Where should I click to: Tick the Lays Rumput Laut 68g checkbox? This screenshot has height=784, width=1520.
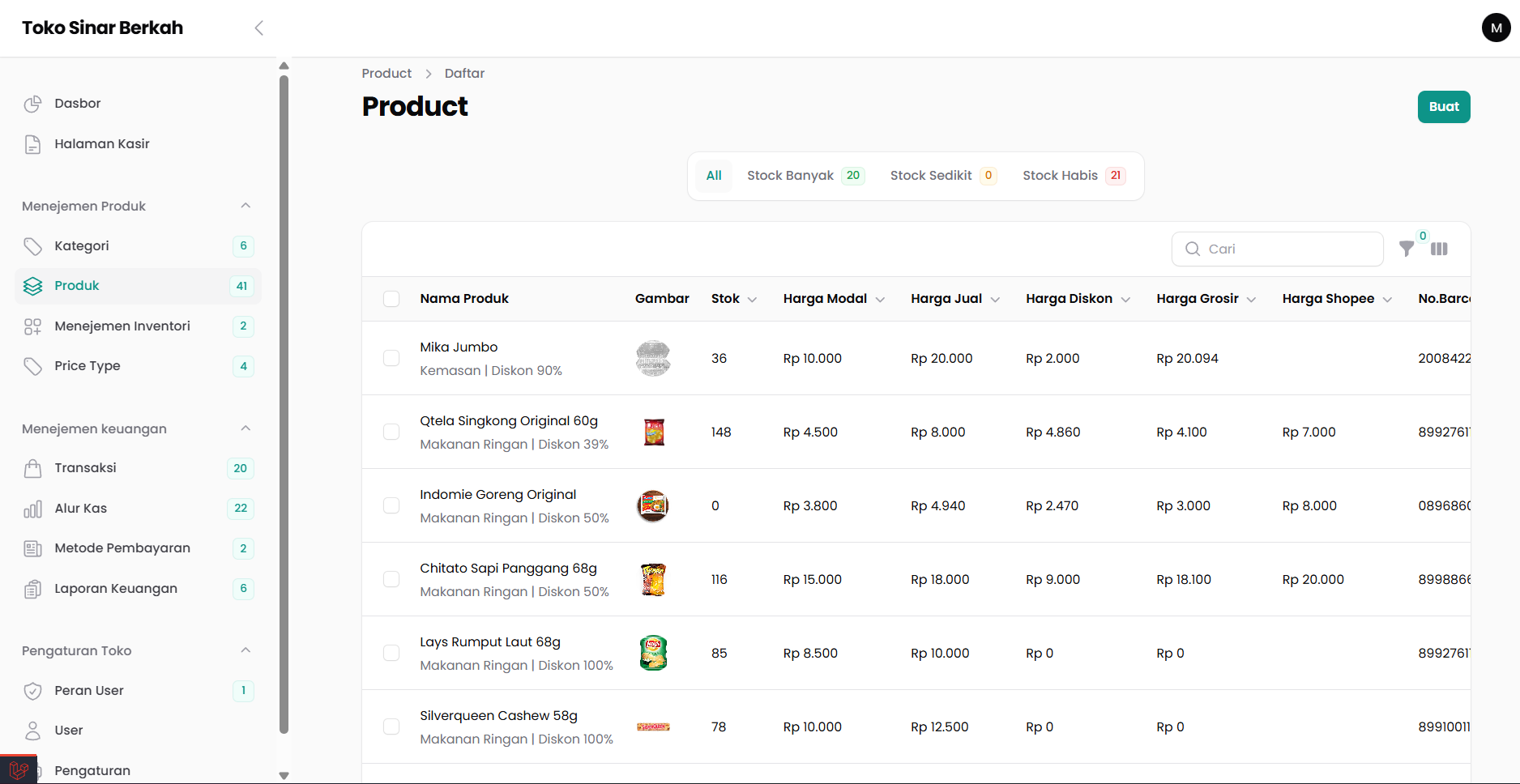pos(391,653)
